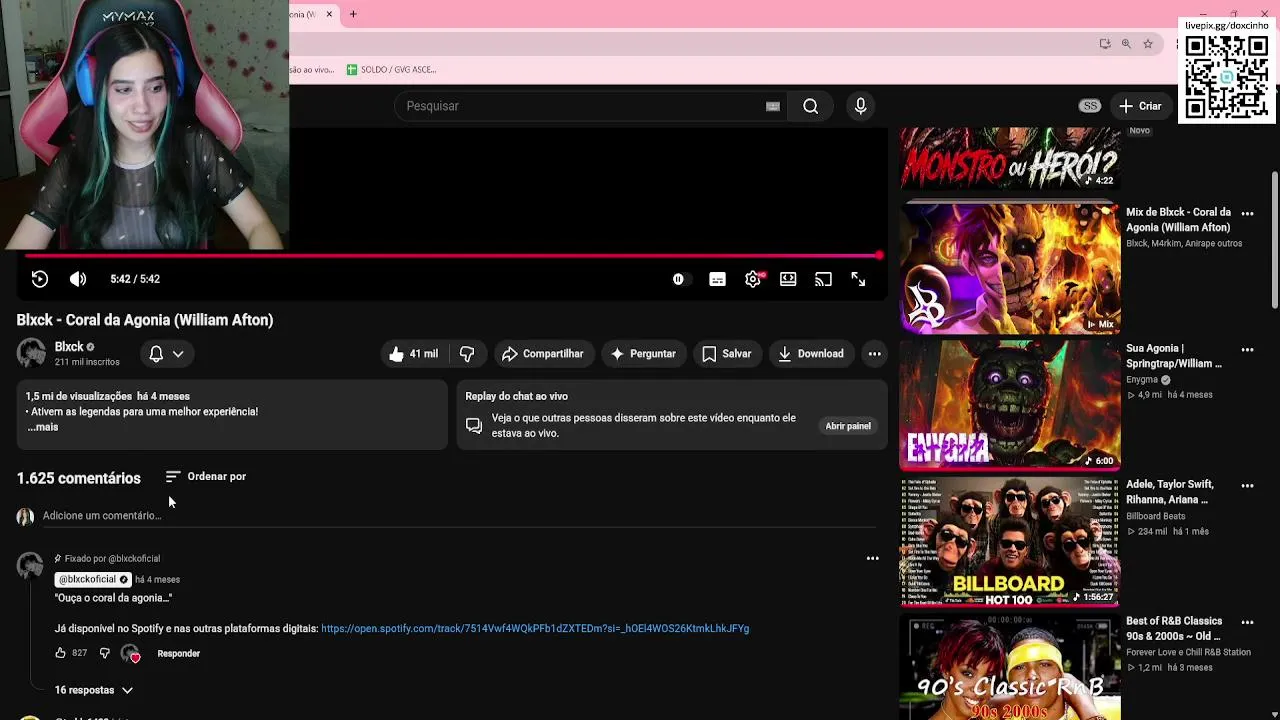The height and width of the screenshot is (720, 1280).
Task: Open live chat replay with Abrir painel
Action: 848,426
